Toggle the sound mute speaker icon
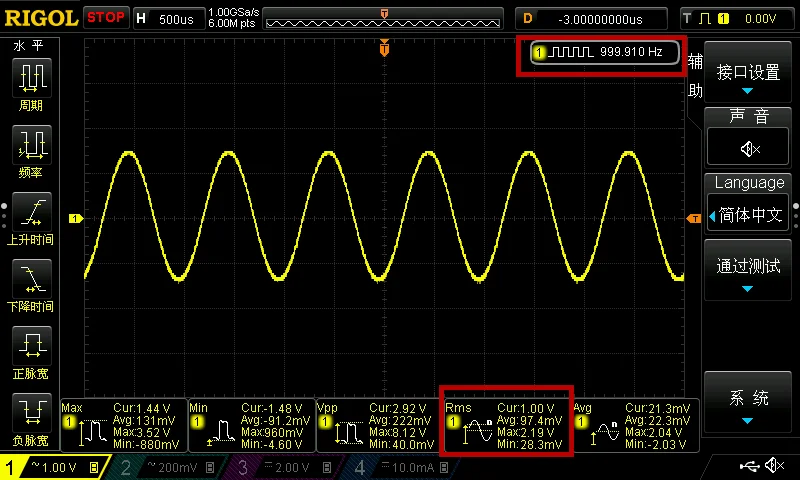Image resolution: width=800 pixels, height=480 pixels. click(748, 148)
